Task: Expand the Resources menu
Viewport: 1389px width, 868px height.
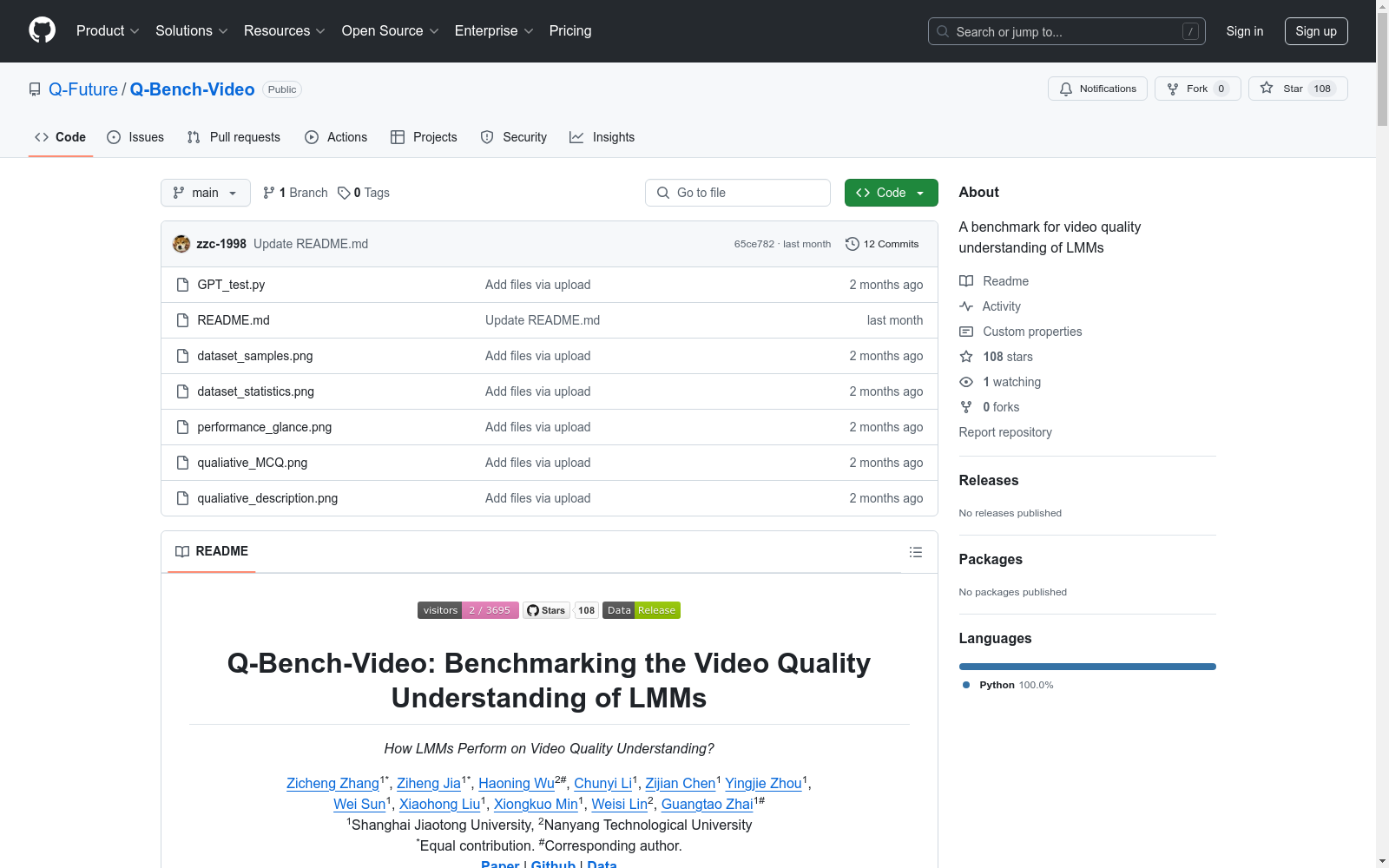Action: tap(285, 31)
